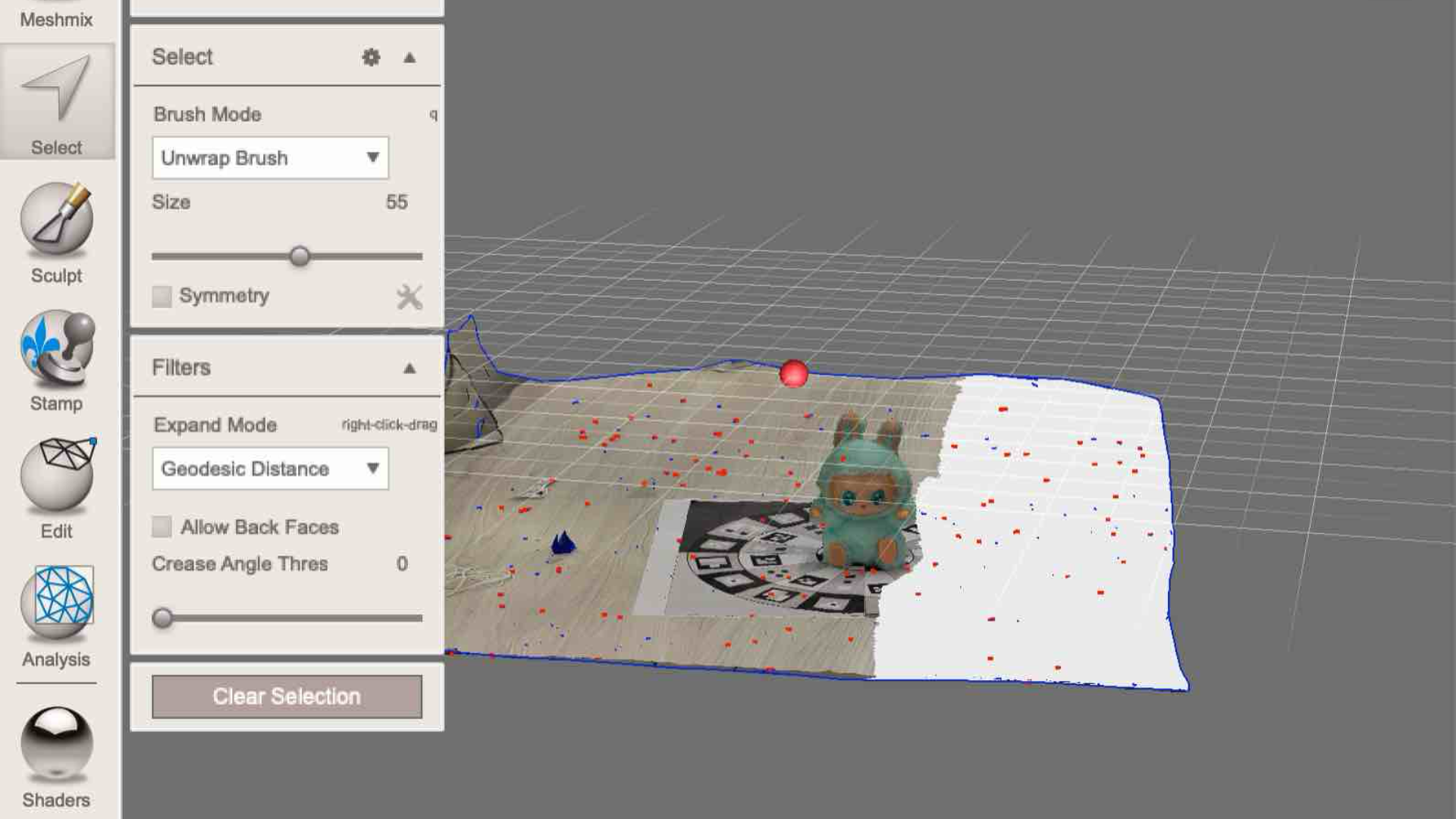The width and height of the screenshot is (1456, 819).
Task: Open the Select panel settings gear
Action: coord(371,57)
